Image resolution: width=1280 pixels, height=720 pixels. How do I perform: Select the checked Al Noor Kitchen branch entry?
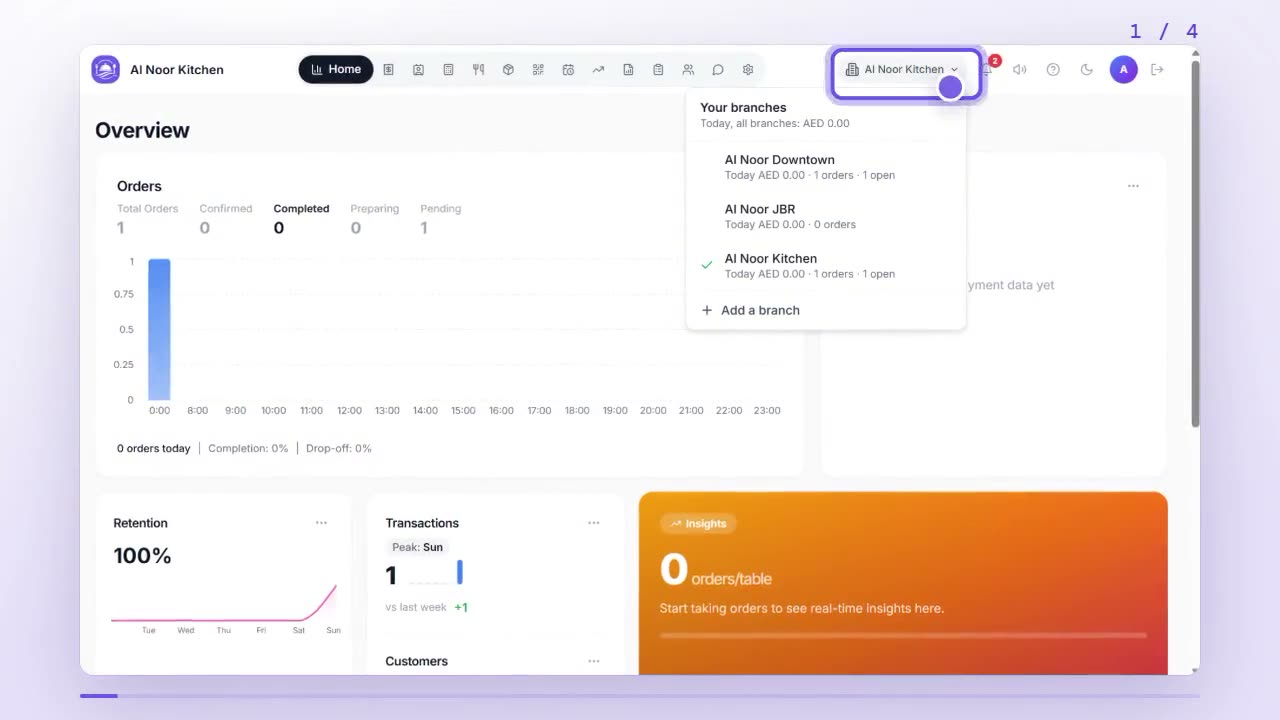826,266
